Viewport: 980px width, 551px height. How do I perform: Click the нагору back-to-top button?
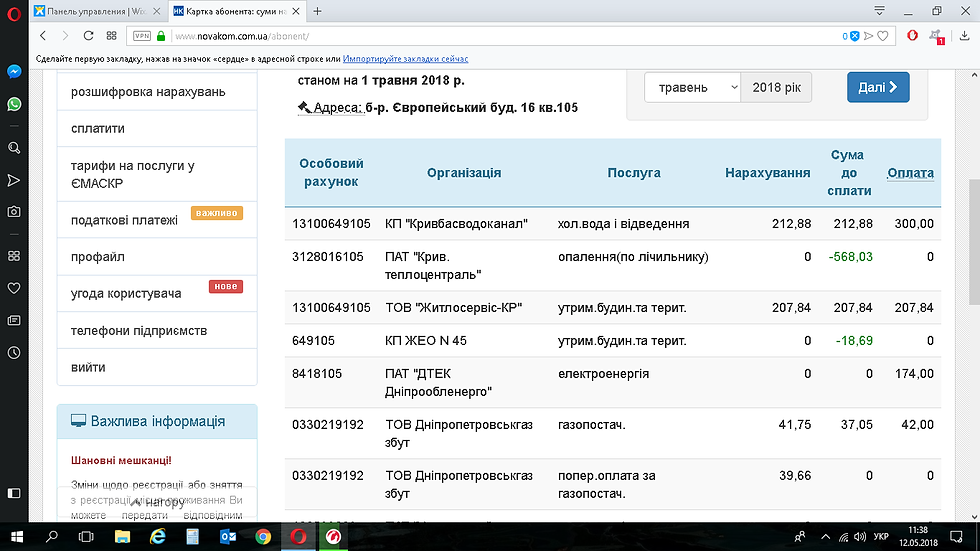(x=157, y=502)
